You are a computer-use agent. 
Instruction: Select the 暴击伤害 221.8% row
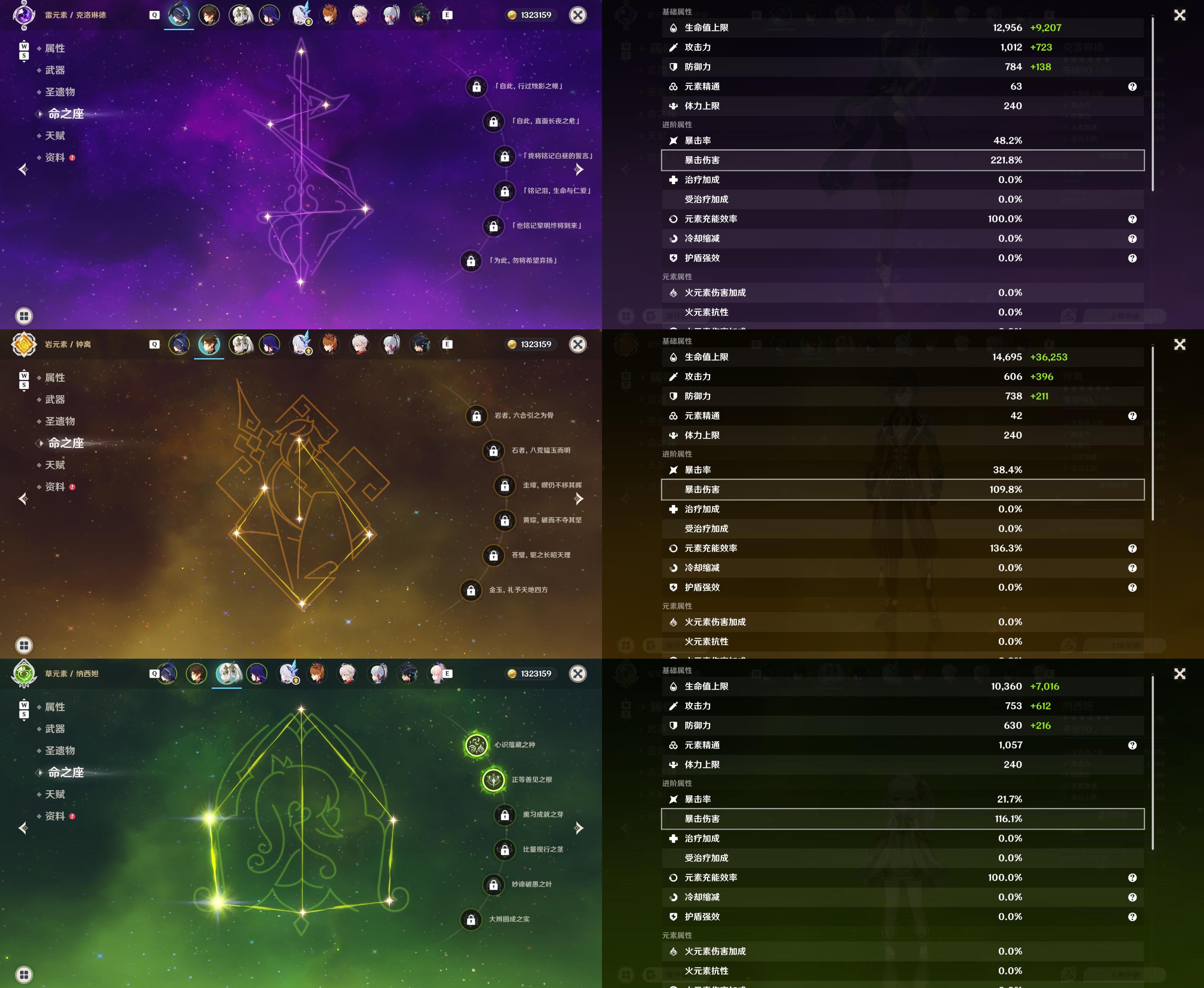click(x=902, y=160)
